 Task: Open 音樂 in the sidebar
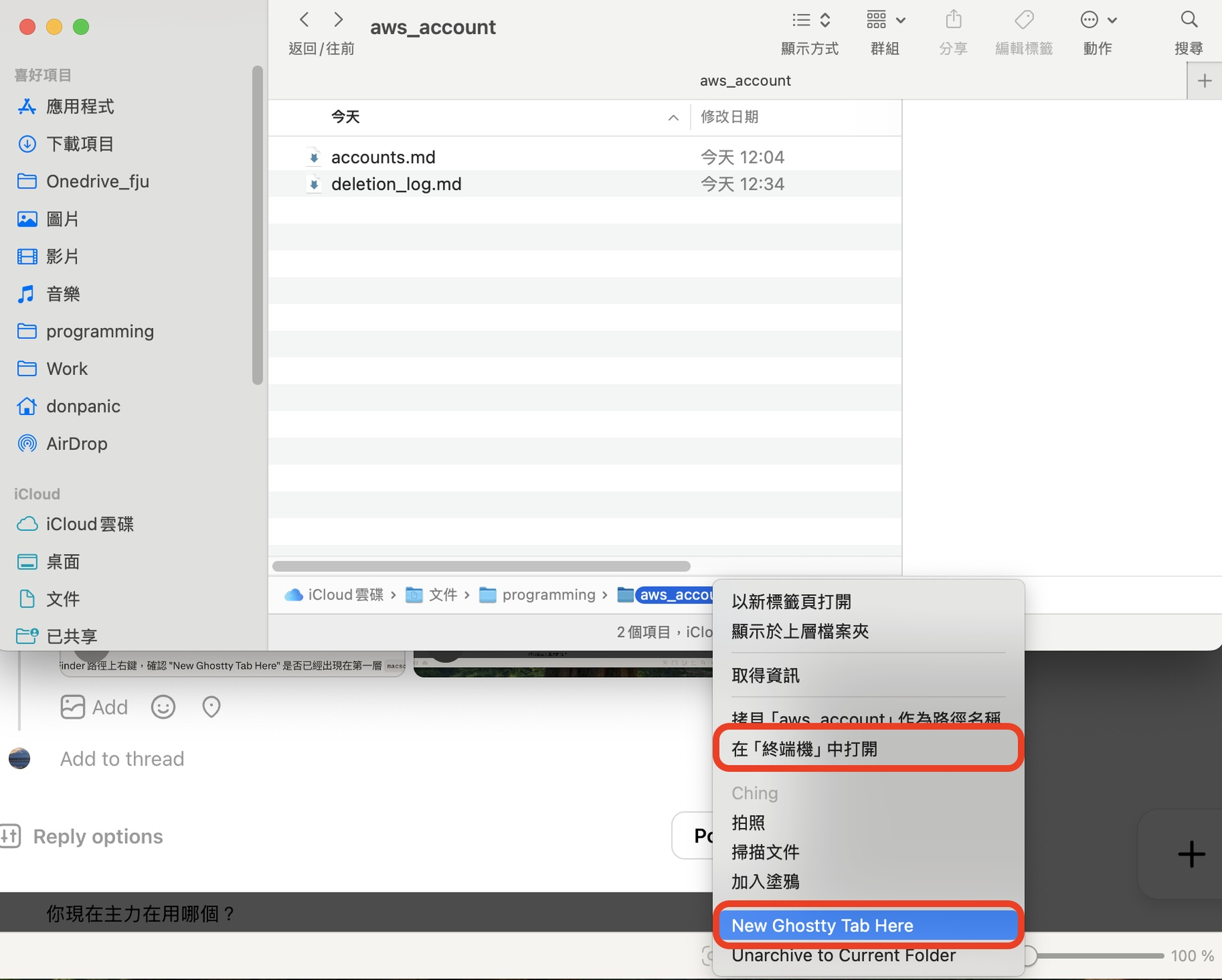63,294
